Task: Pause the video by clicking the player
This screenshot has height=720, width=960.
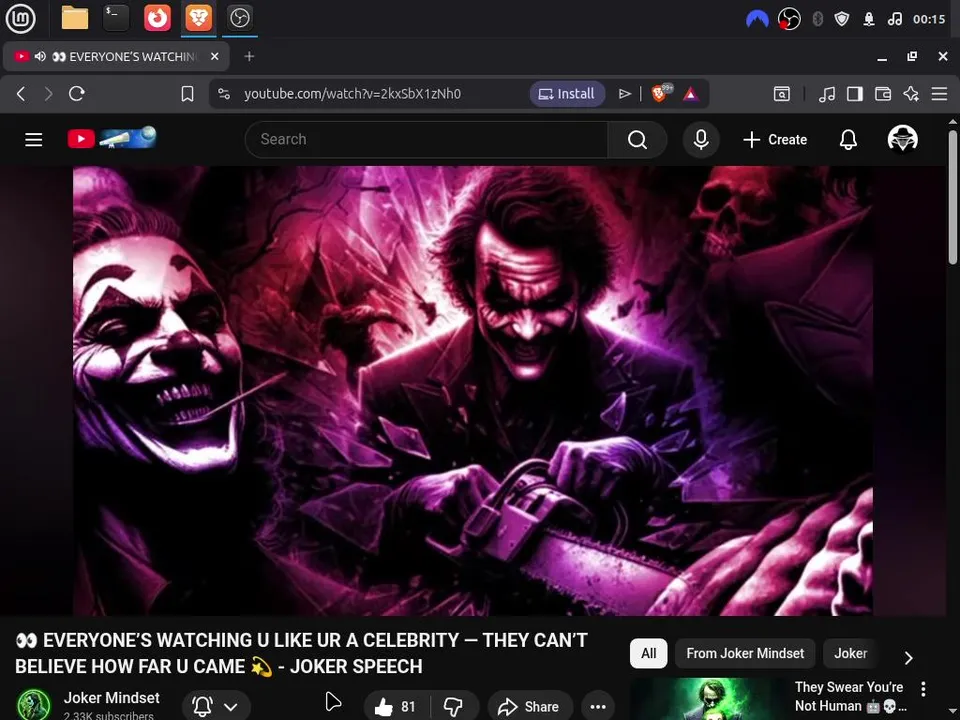Action: (x=473, y=391)
